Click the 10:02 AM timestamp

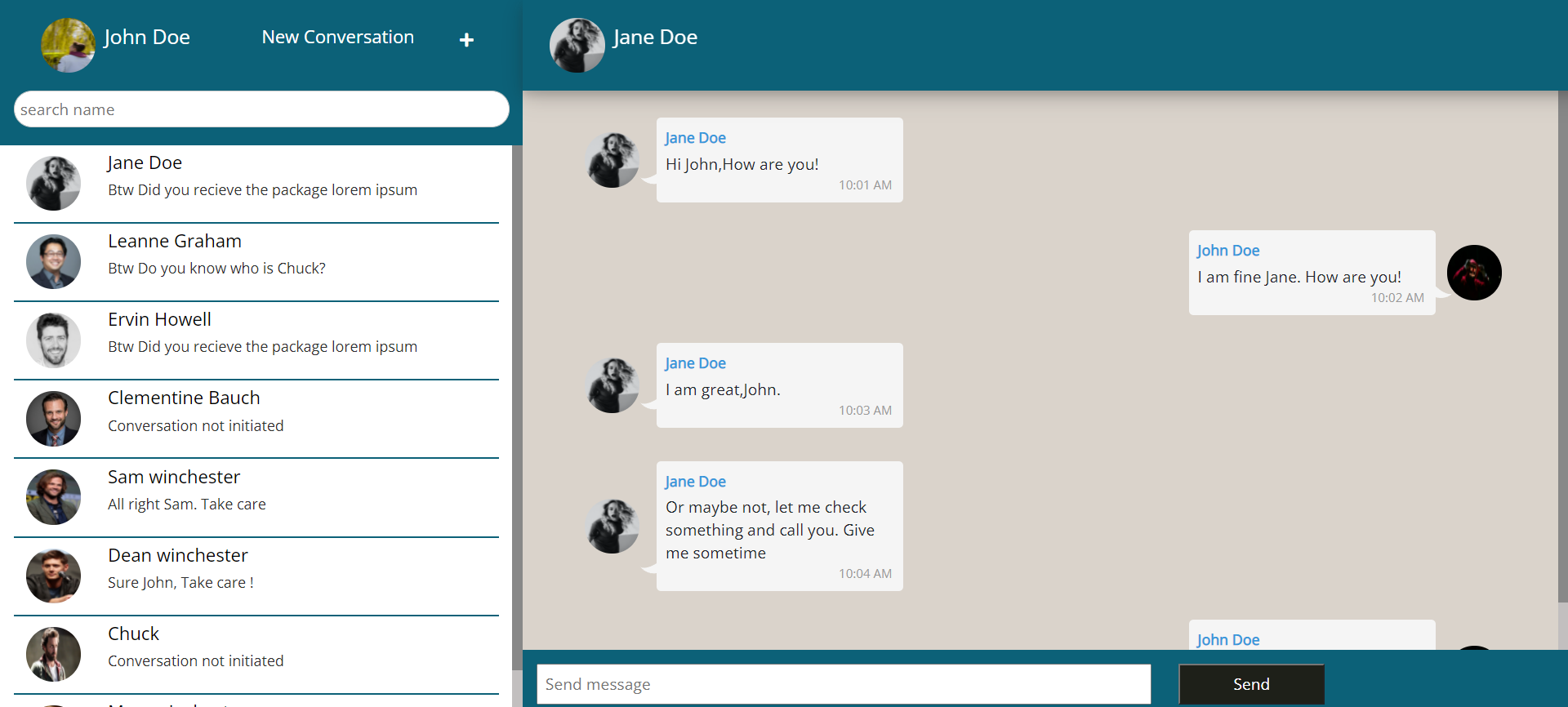[x=1397, y=298]
